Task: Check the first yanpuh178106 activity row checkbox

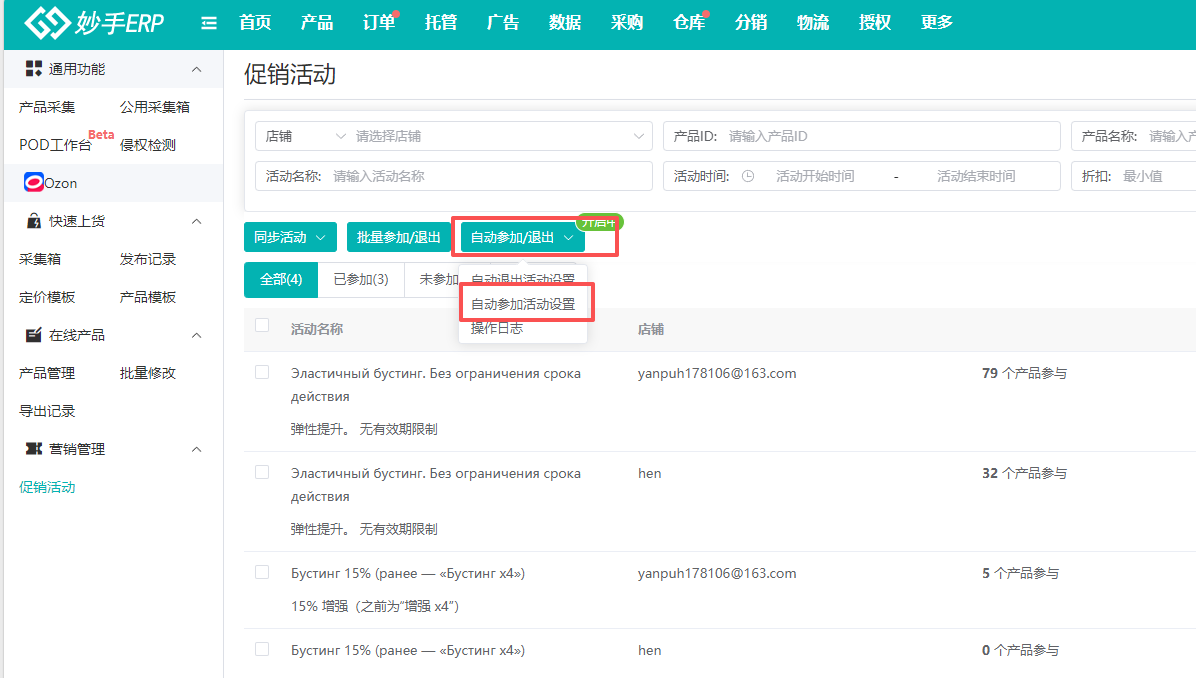Action: pyautogui.click(x=262, y=372)
